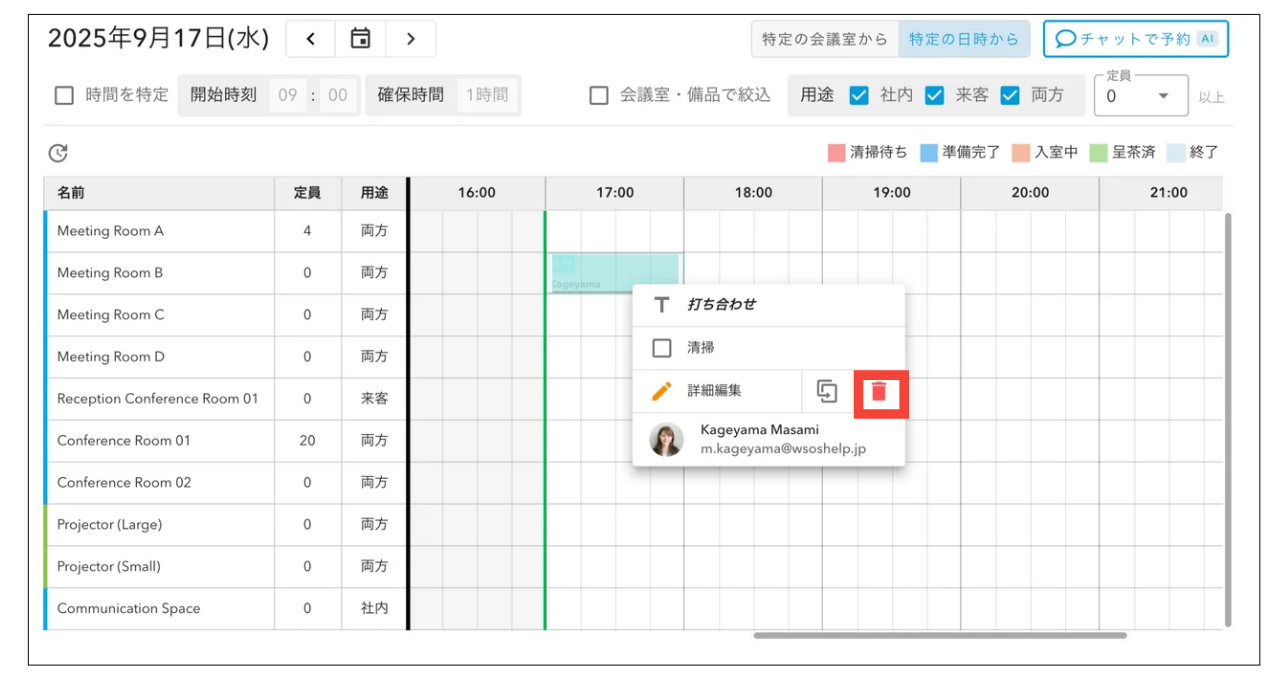Viewport: 1287px width, 680px height.
Task: Enable the 時間を特定 checkbox
Action: pyautogui.click(x=64, y=95)
